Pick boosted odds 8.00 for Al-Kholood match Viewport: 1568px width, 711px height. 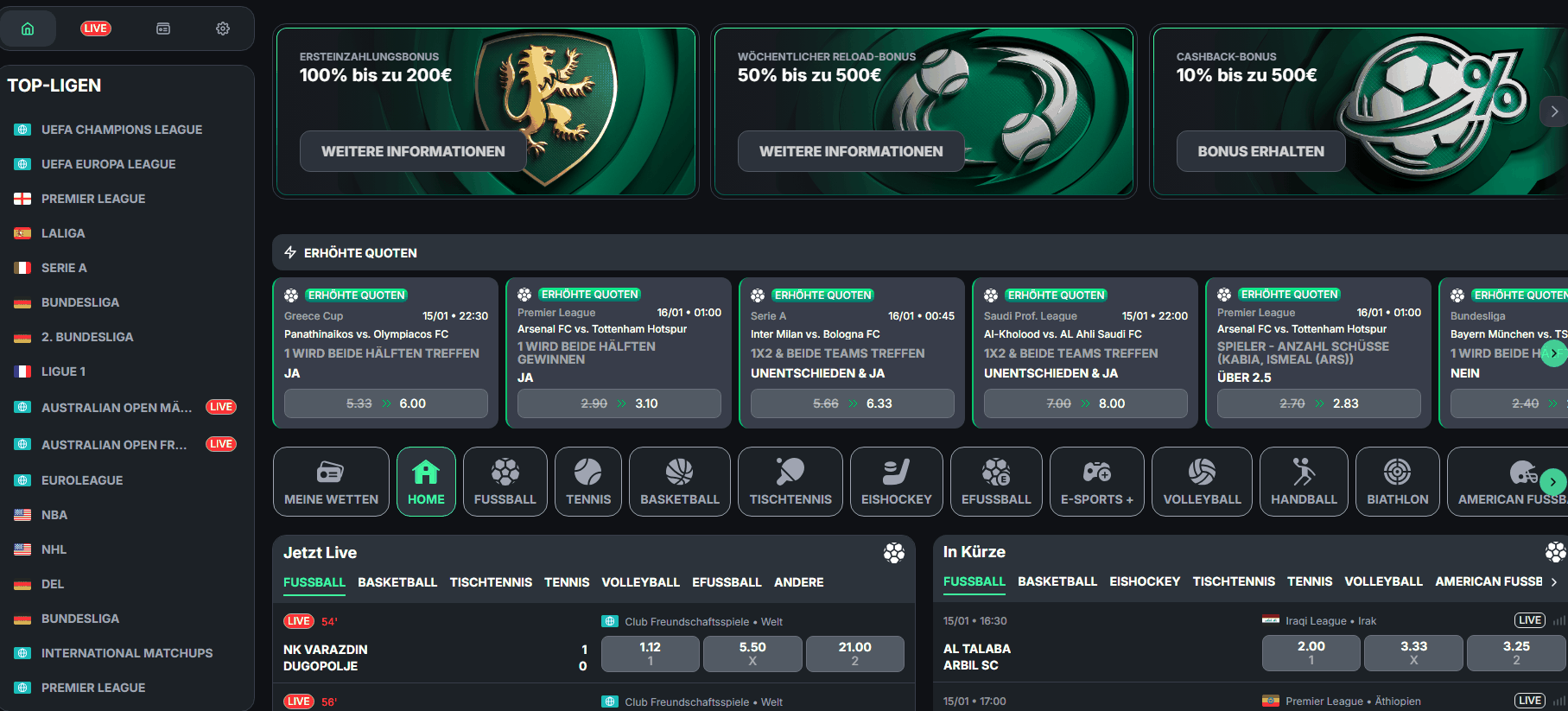pos(1086,403)
